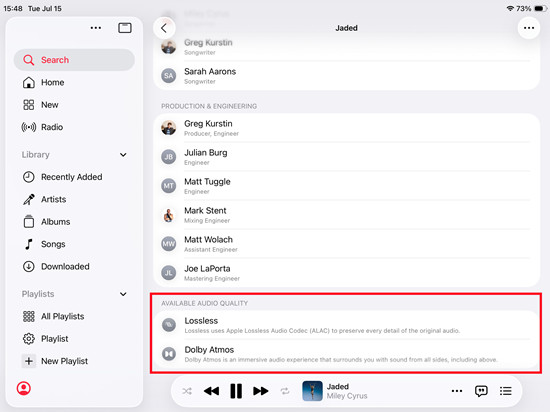Skip to the next track
This screenshot has height=412, width=550.
pyautogui.click(x=261, y=391)
